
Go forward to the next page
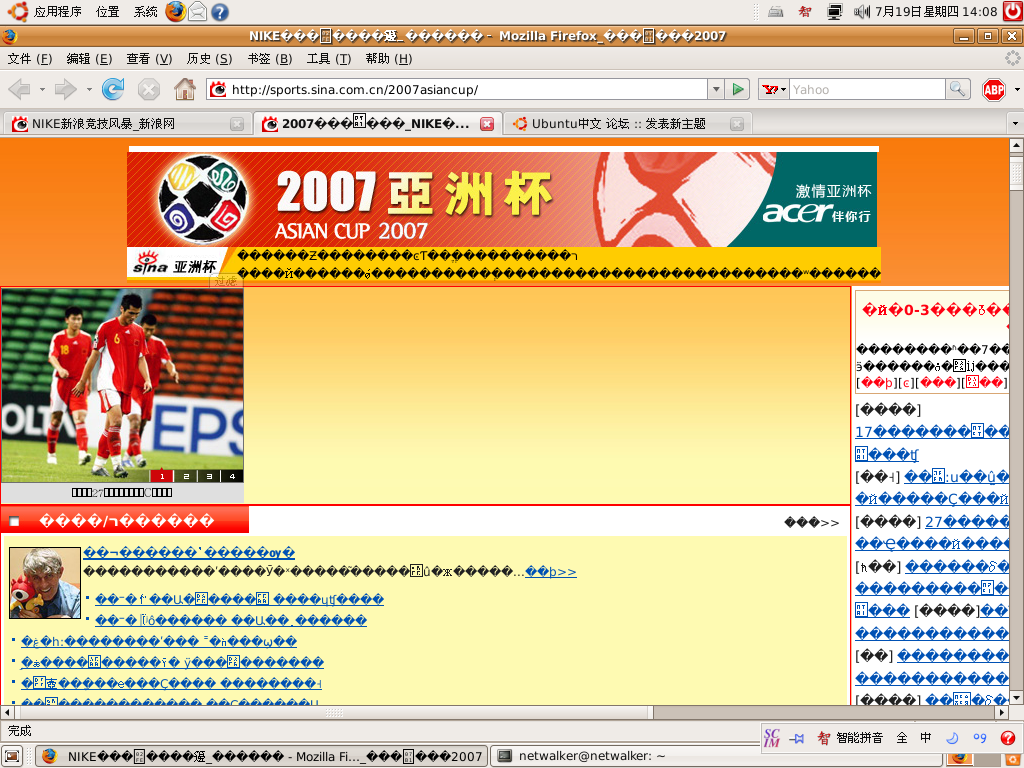coord(65,89)
